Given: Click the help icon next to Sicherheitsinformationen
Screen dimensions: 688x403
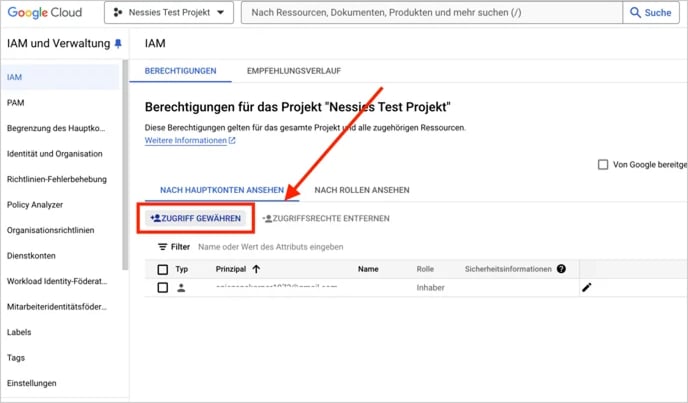Looking at the screenshot, I should click(561, 269).
